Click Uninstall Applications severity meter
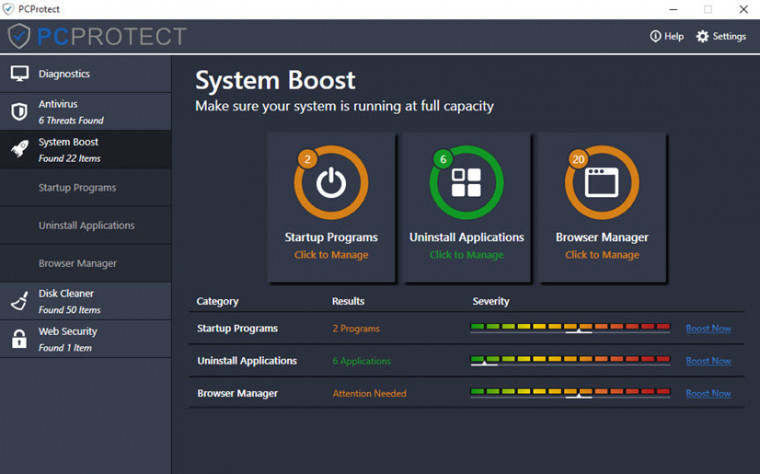 pyautogui.click(x=570, y=361)
